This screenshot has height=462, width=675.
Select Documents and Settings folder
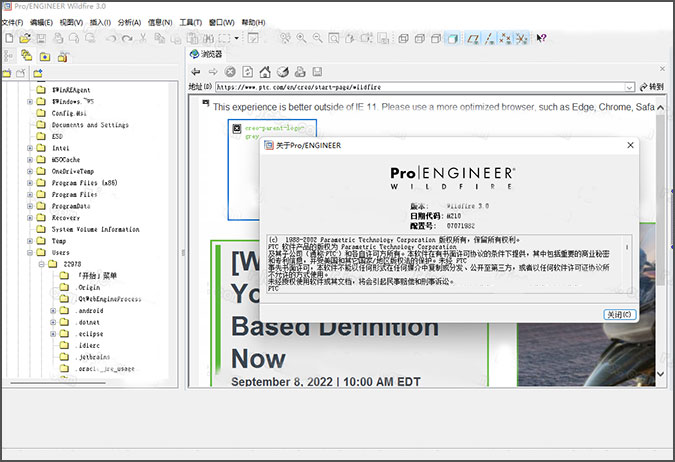[90, 125]
